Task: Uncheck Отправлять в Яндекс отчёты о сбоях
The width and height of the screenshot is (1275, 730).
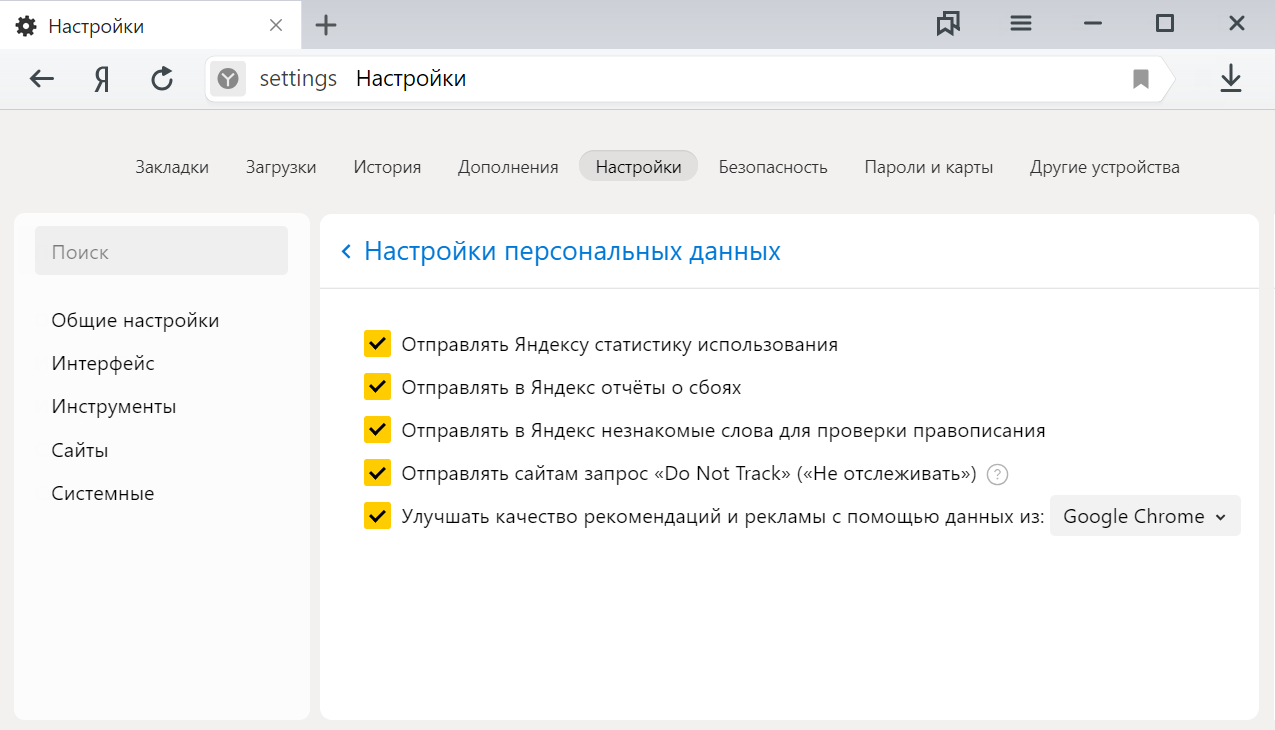Action: (377, 387)
